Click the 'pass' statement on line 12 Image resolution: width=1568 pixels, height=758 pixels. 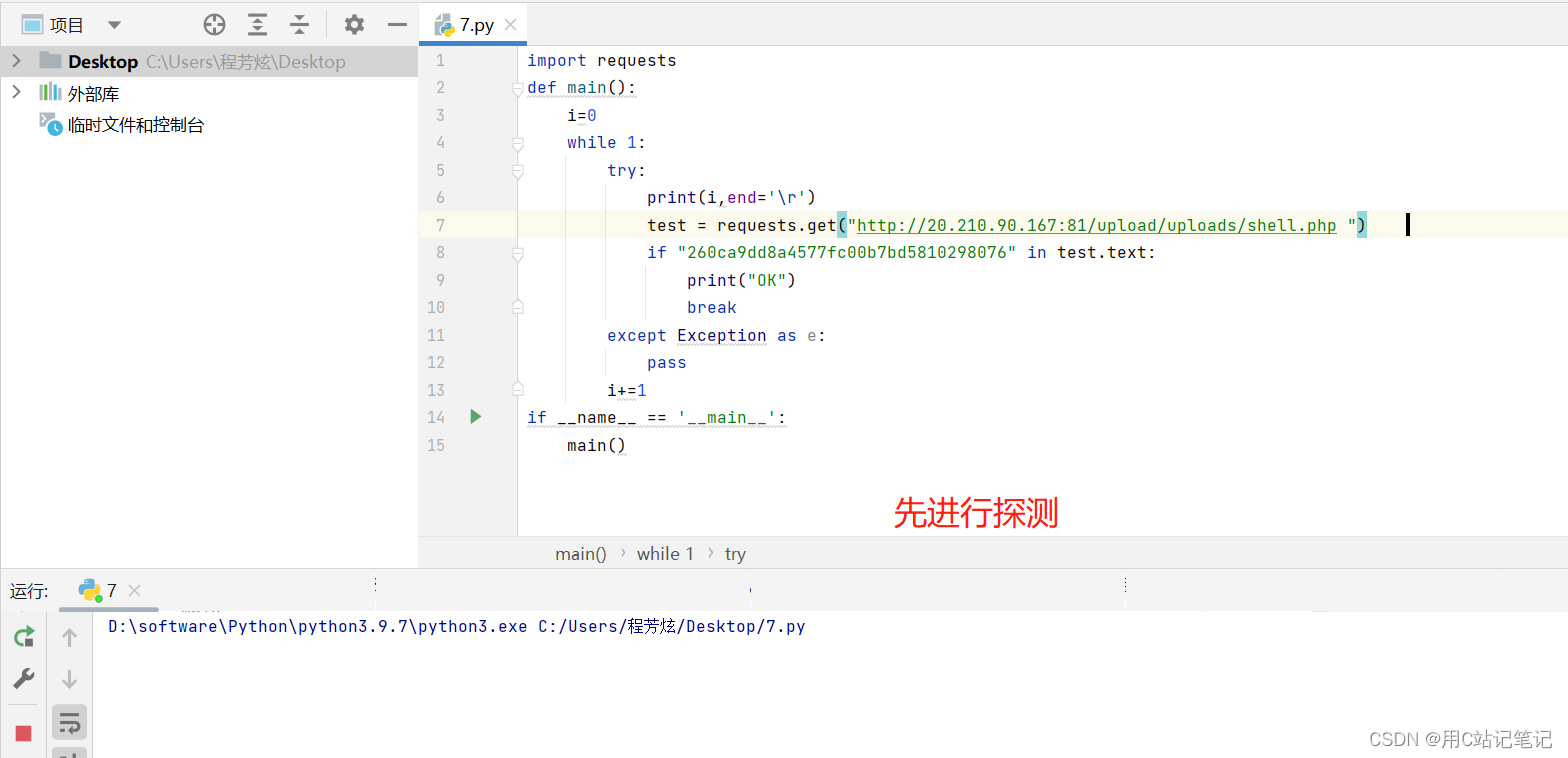point(667,363)
